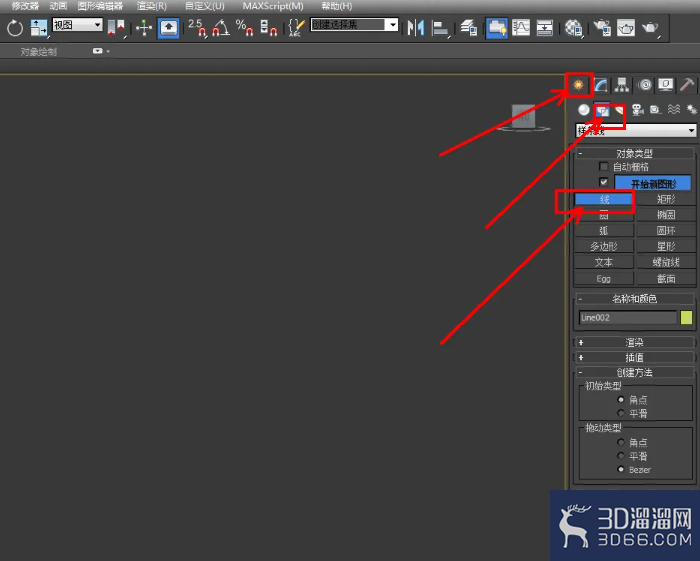Click the Render Production teapot icon

(650, 28)
